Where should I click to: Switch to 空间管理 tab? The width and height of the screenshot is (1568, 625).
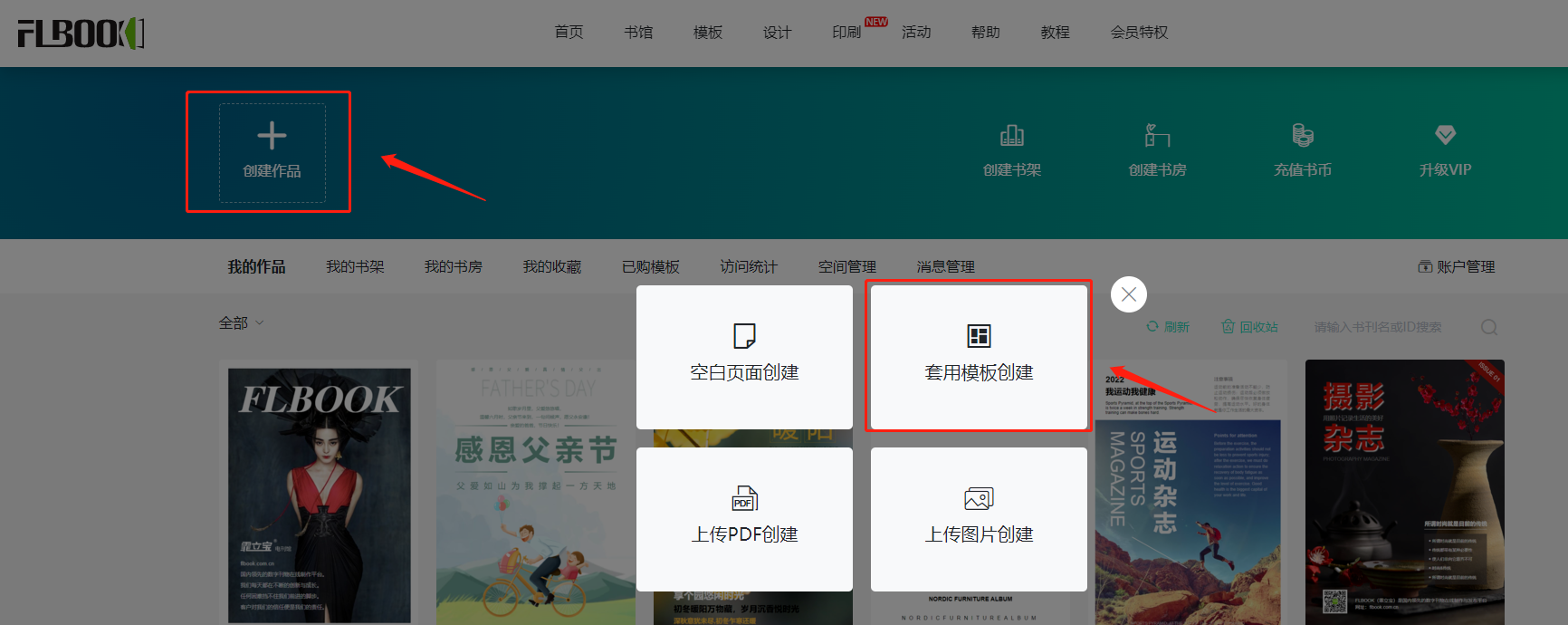[x=847, y=266]
